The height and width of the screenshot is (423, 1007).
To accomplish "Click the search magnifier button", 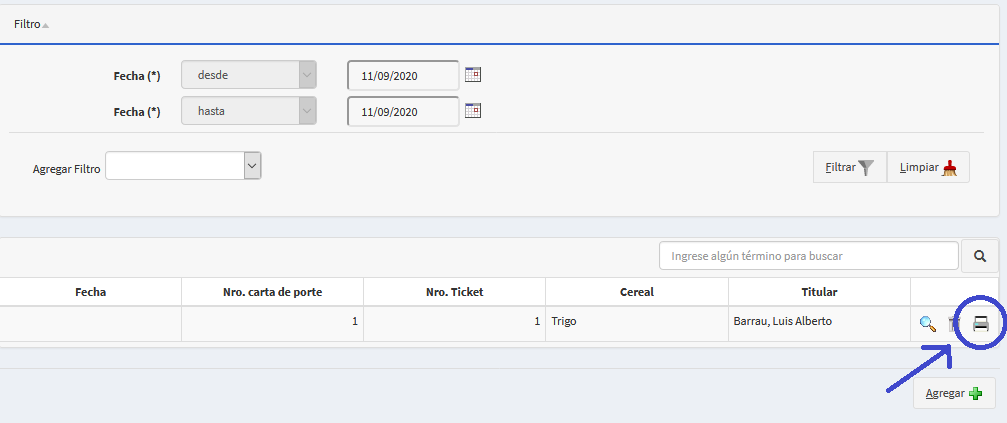I will coord(979,256).
